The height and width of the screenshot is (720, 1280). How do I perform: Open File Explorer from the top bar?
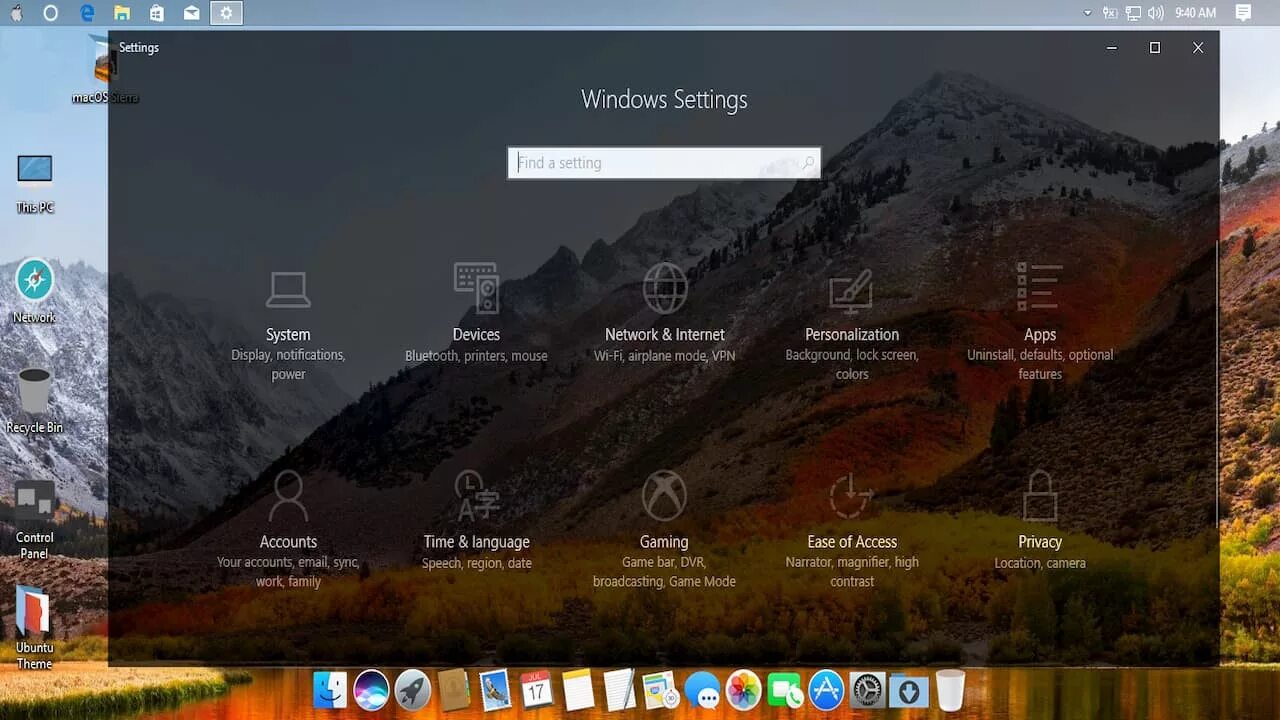pyautogui.click(x=122, y=13)
